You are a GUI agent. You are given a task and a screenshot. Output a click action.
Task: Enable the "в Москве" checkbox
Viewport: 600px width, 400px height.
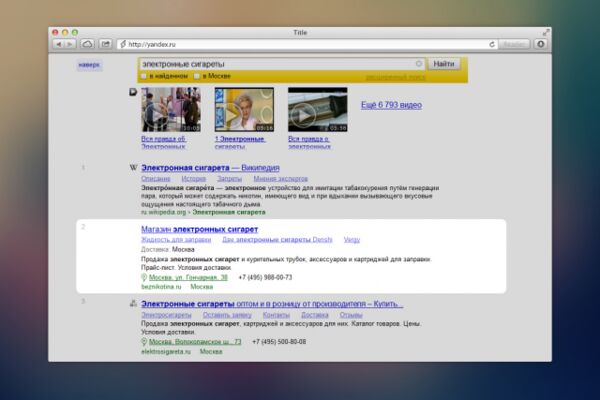[197, 76]
